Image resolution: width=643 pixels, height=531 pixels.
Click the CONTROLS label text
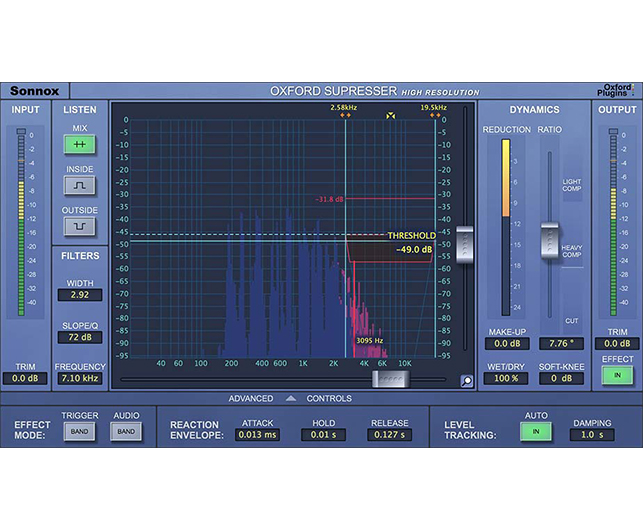329,399
